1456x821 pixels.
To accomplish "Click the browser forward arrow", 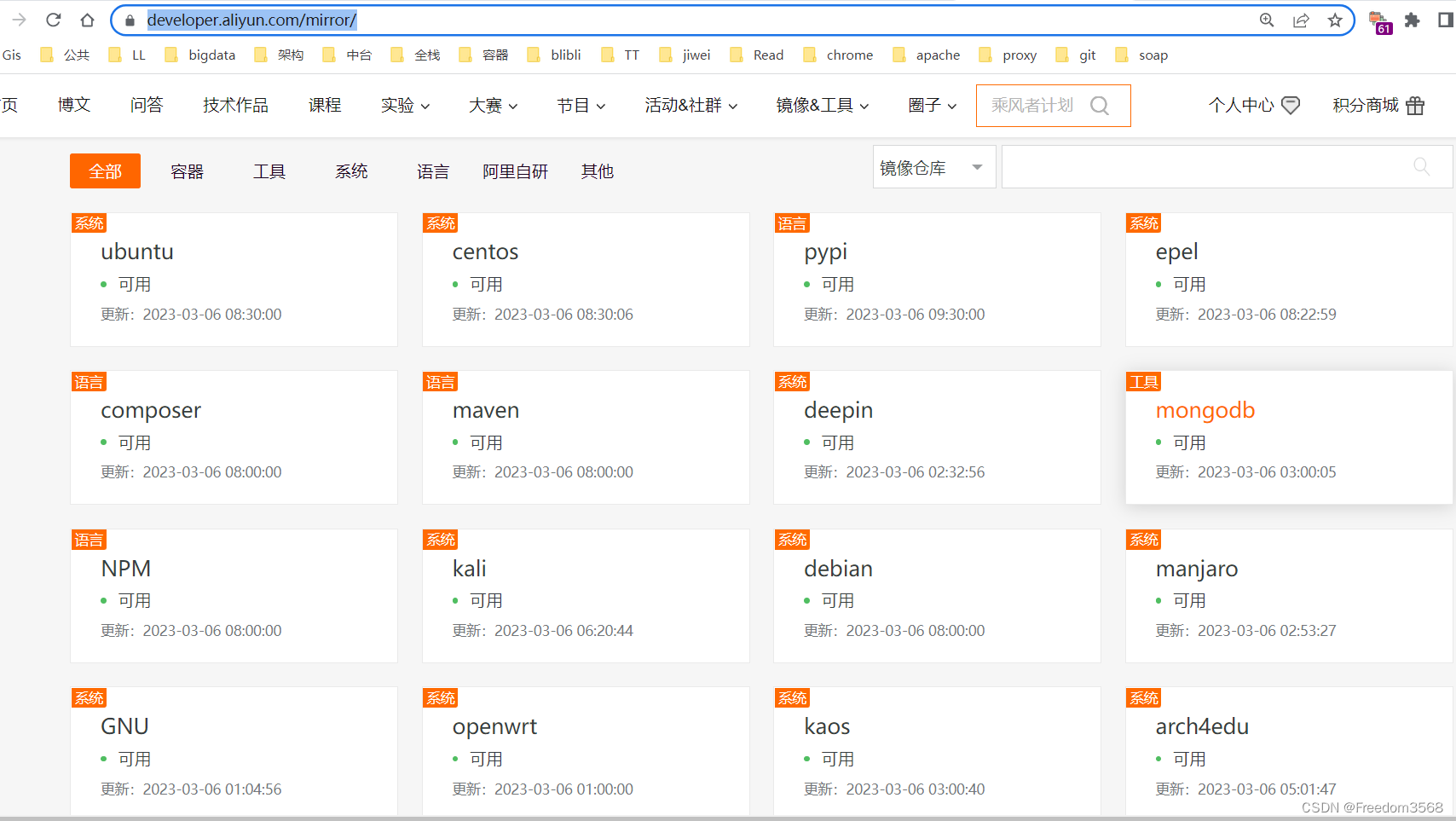I will coord(19,20).
